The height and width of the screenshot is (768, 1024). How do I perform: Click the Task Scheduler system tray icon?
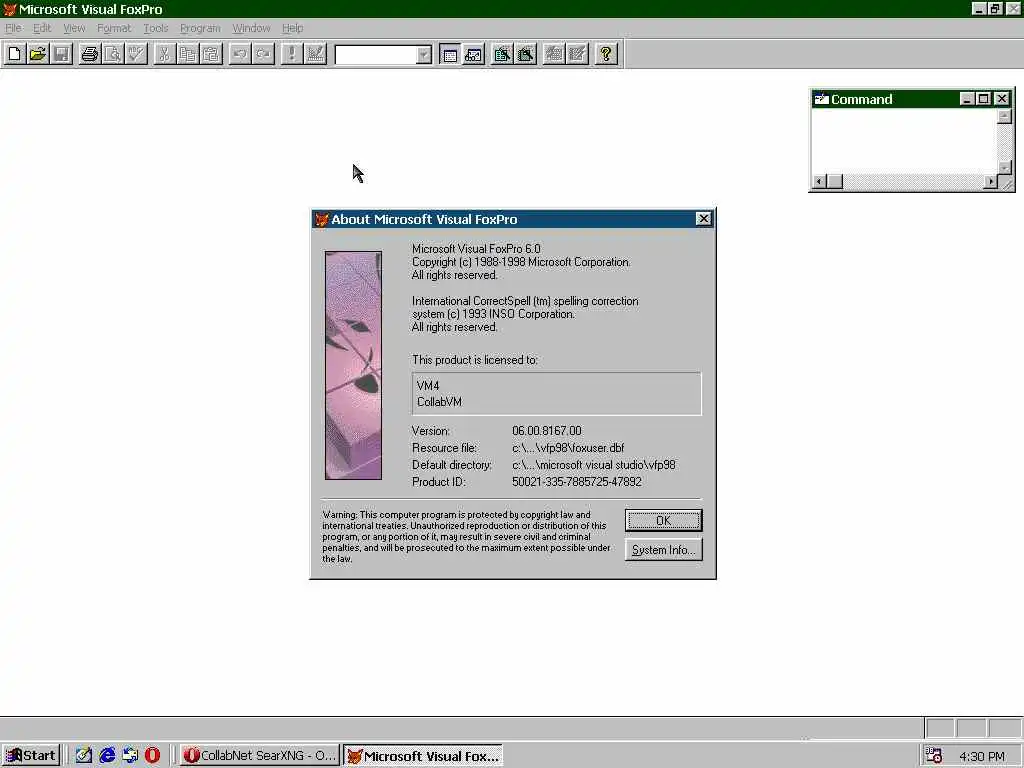[x=934, y=756]
